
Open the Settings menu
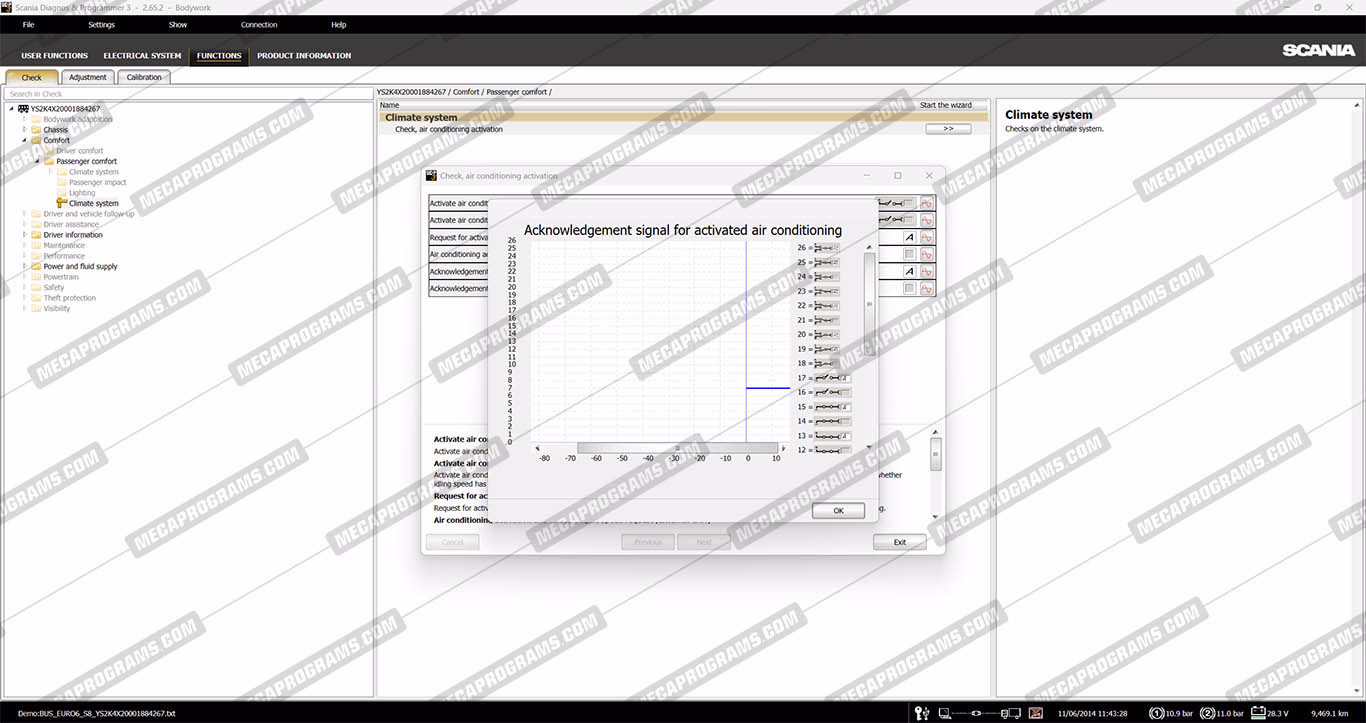(x=101, y=25)
